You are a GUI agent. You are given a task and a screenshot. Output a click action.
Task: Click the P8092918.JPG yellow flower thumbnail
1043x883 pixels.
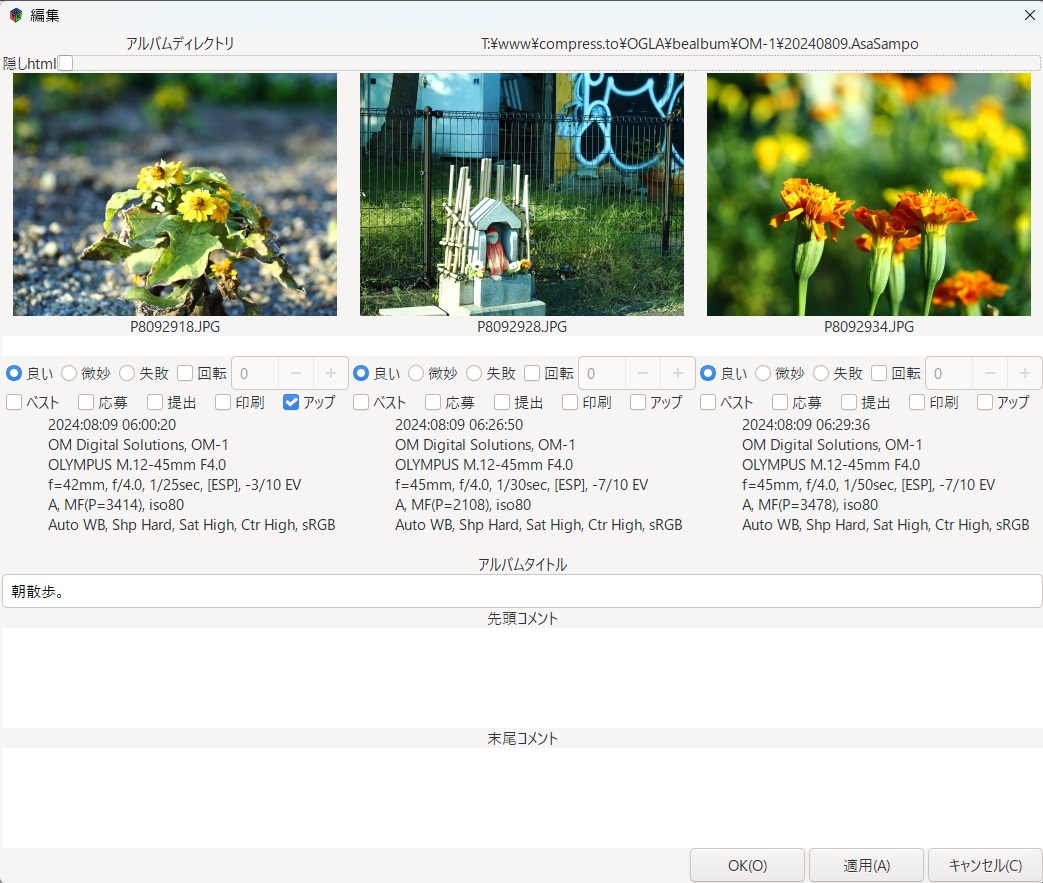click(x=175, y=194)
